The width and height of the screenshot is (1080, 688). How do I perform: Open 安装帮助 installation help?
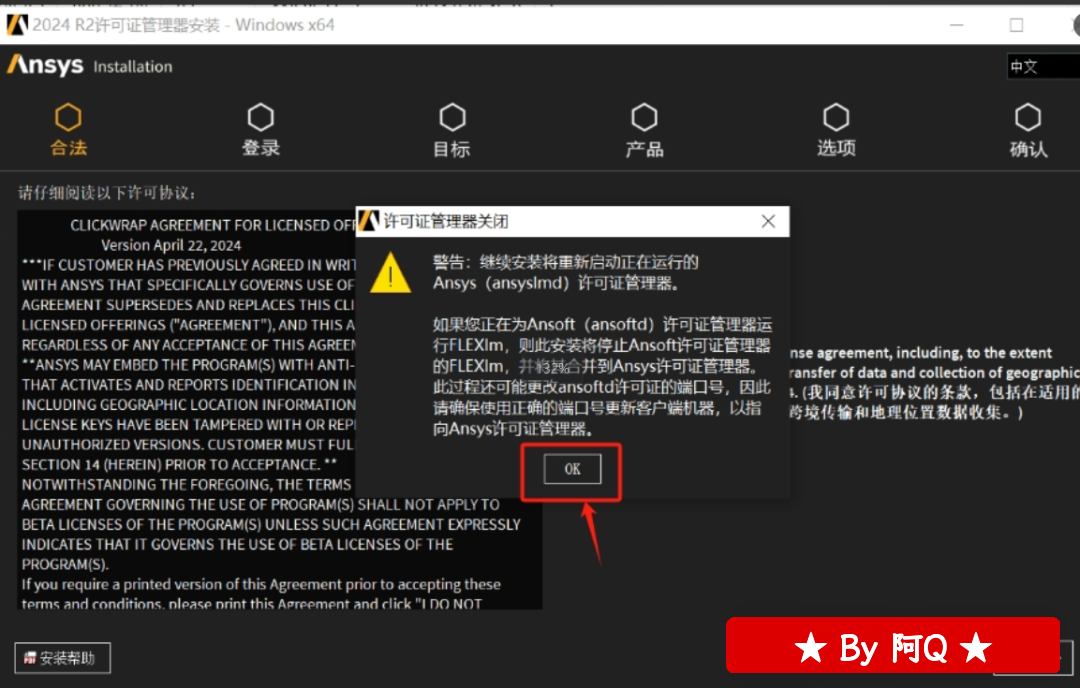(x=62, y=658)
